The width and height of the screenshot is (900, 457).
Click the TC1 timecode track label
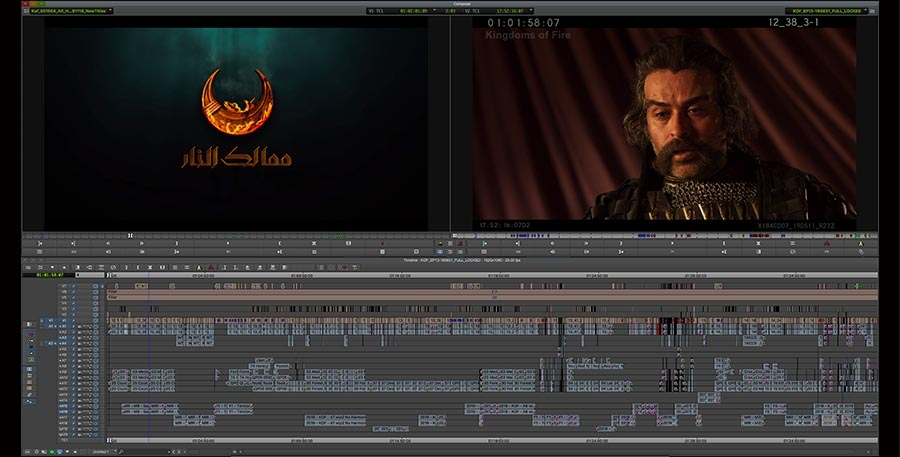pos(64,440)
